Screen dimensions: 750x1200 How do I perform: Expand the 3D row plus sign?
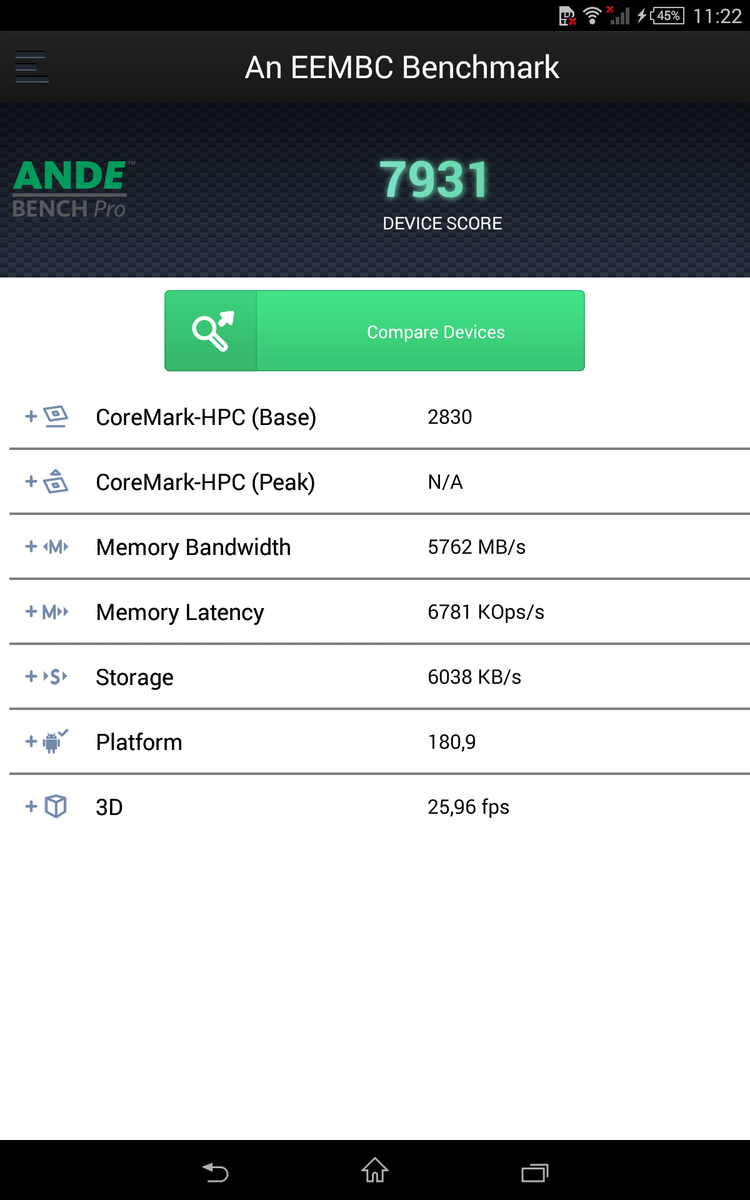31,807
